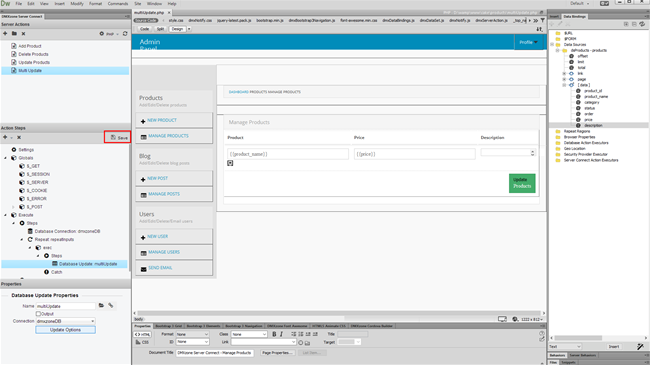Screen dimensions: 650x365
Task: Click the product_name input field
Action: [x=288, y=154]
